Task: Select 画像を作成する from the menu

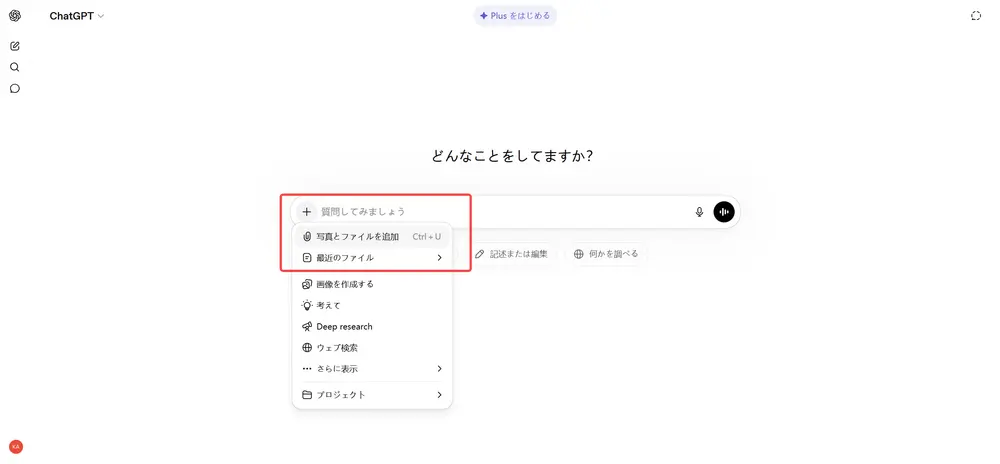Action: coord(372,284)
